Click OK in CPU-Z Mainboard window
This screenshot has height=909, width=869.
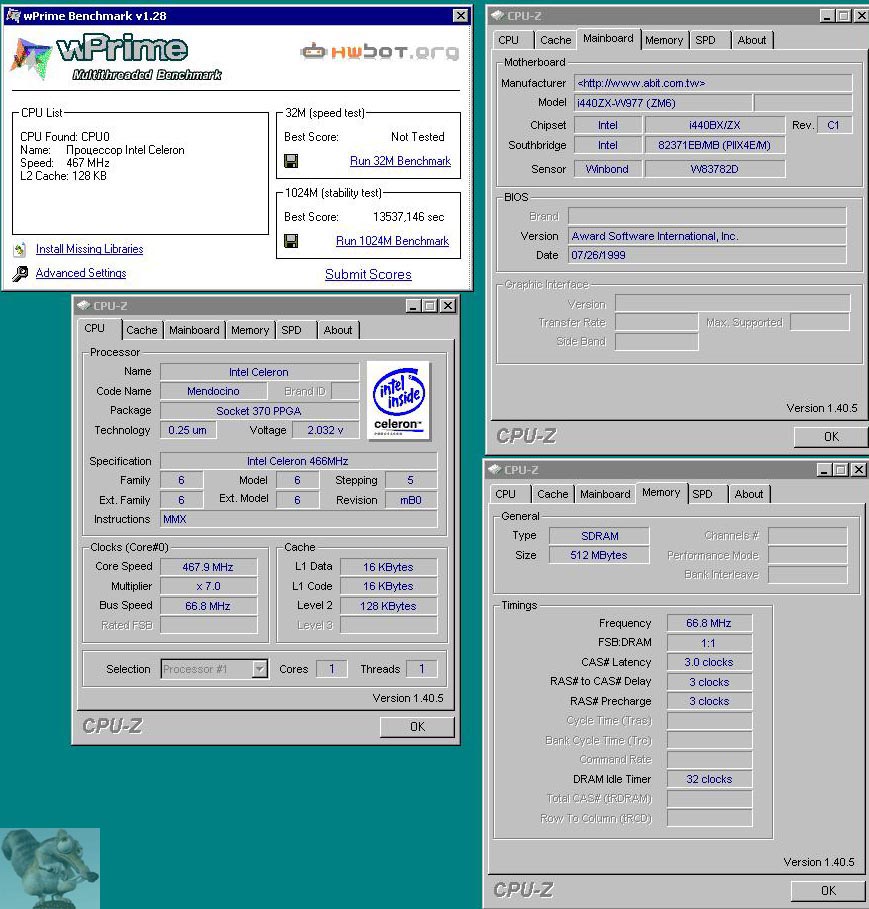pos(831,437)
